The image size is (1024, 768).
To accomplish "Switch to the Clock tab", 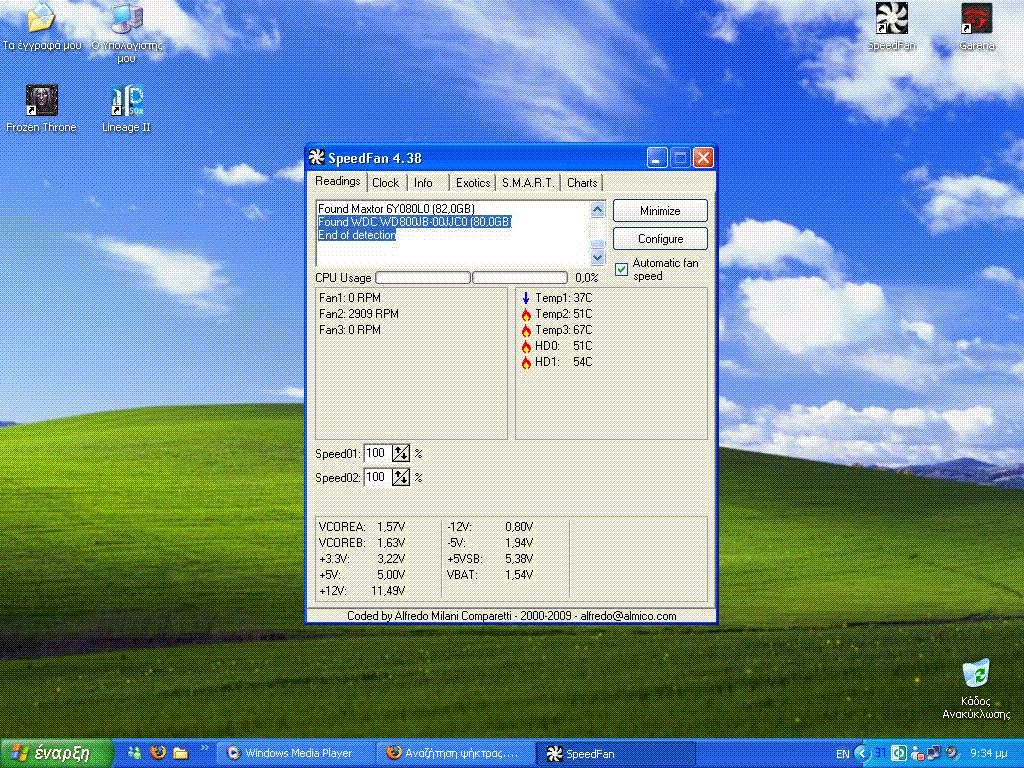I will click(x=385, y=183).
